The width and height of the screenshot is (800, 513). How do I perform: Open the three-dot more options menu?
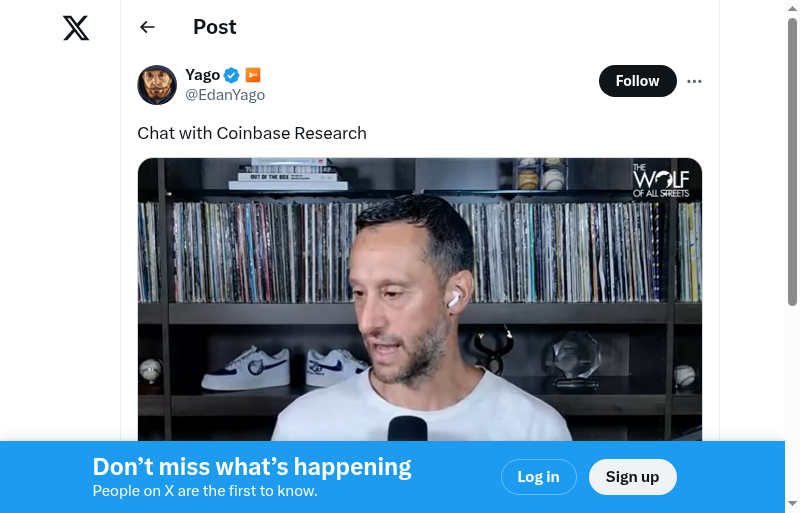point(694,81)
